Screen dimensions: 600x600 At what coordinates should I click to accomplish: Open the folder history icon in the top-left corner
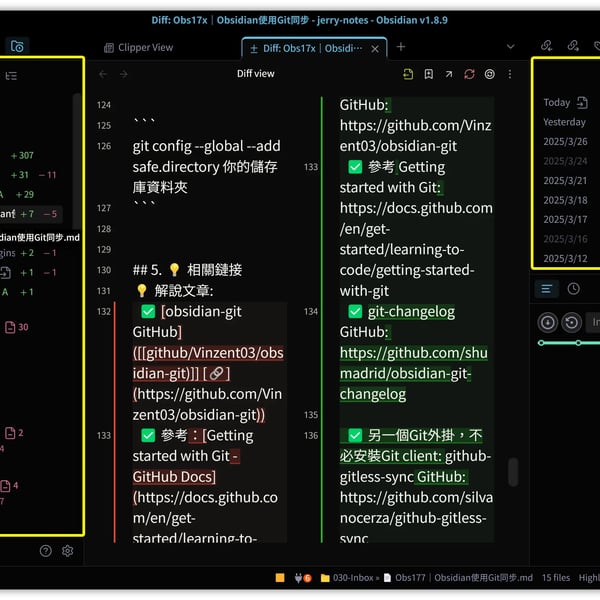(17, 46)
